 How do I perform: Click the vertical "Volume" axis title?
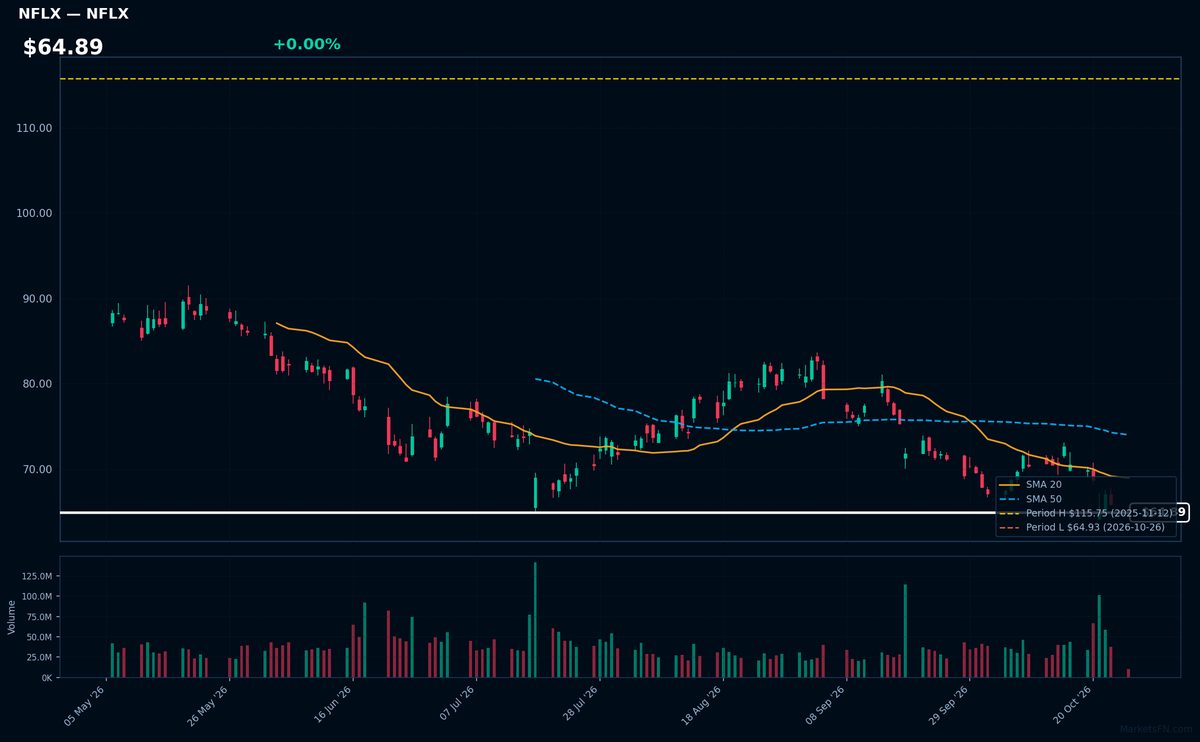click(12, 617)
